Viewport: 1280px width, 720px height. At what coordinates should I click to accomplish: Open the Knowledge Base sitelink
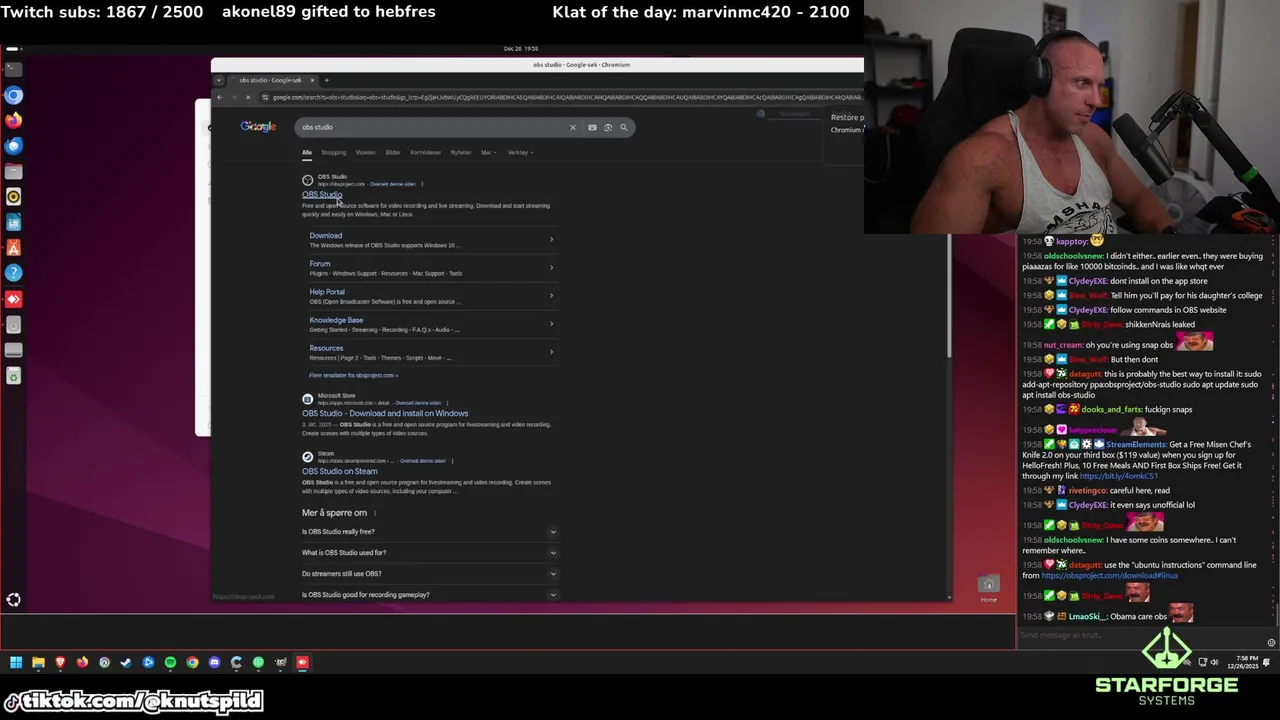pos(336,320)
